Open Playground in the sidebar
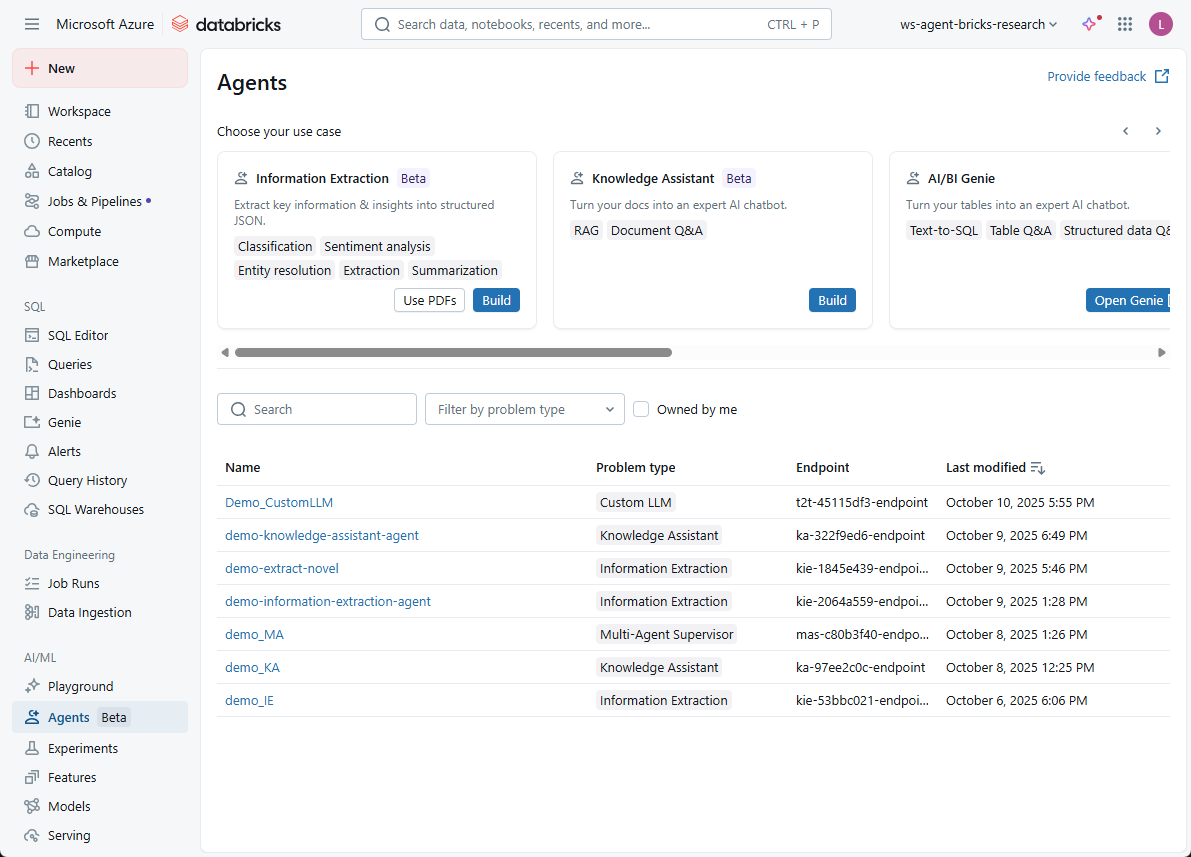Screen dimensions: 1191x857 pyautogui.click(x=80, y=686)
